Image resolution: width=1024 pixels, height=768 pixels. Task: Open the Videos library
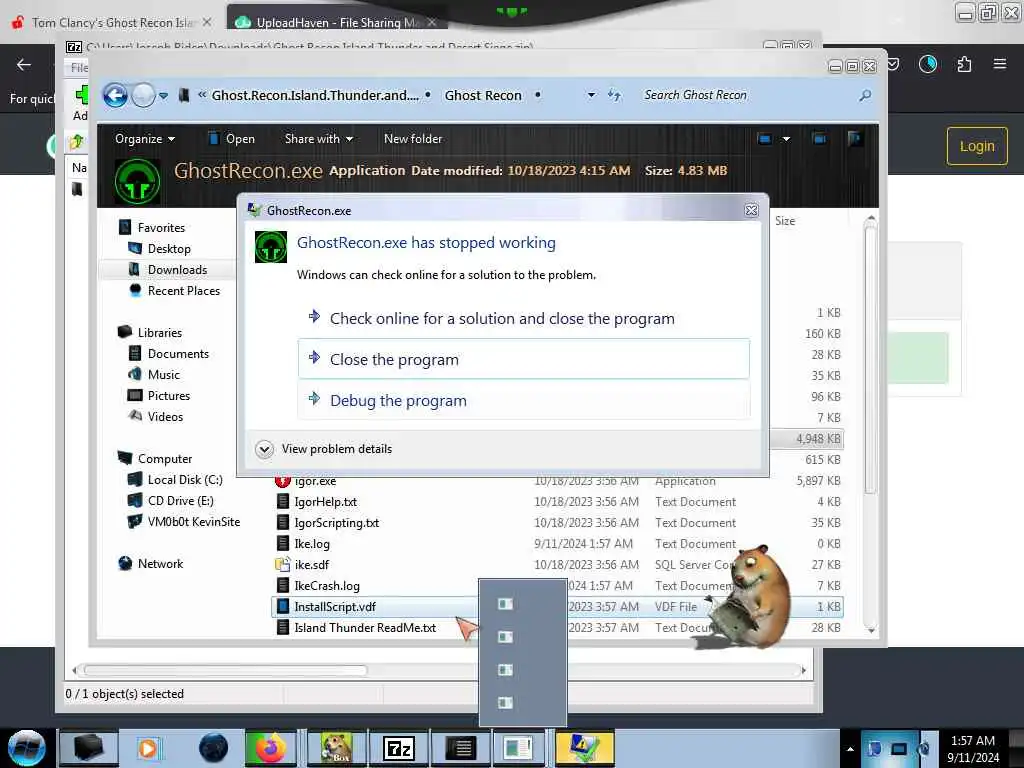point(165,416)
